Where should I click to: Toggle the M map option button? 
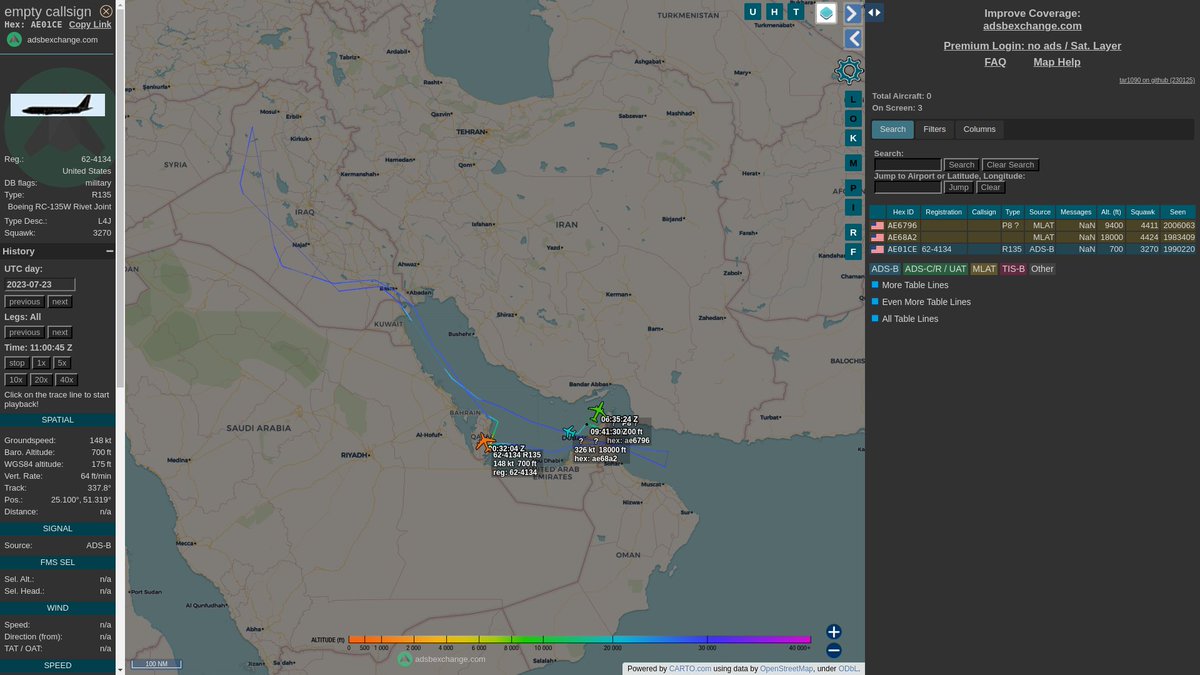[853, 162]
